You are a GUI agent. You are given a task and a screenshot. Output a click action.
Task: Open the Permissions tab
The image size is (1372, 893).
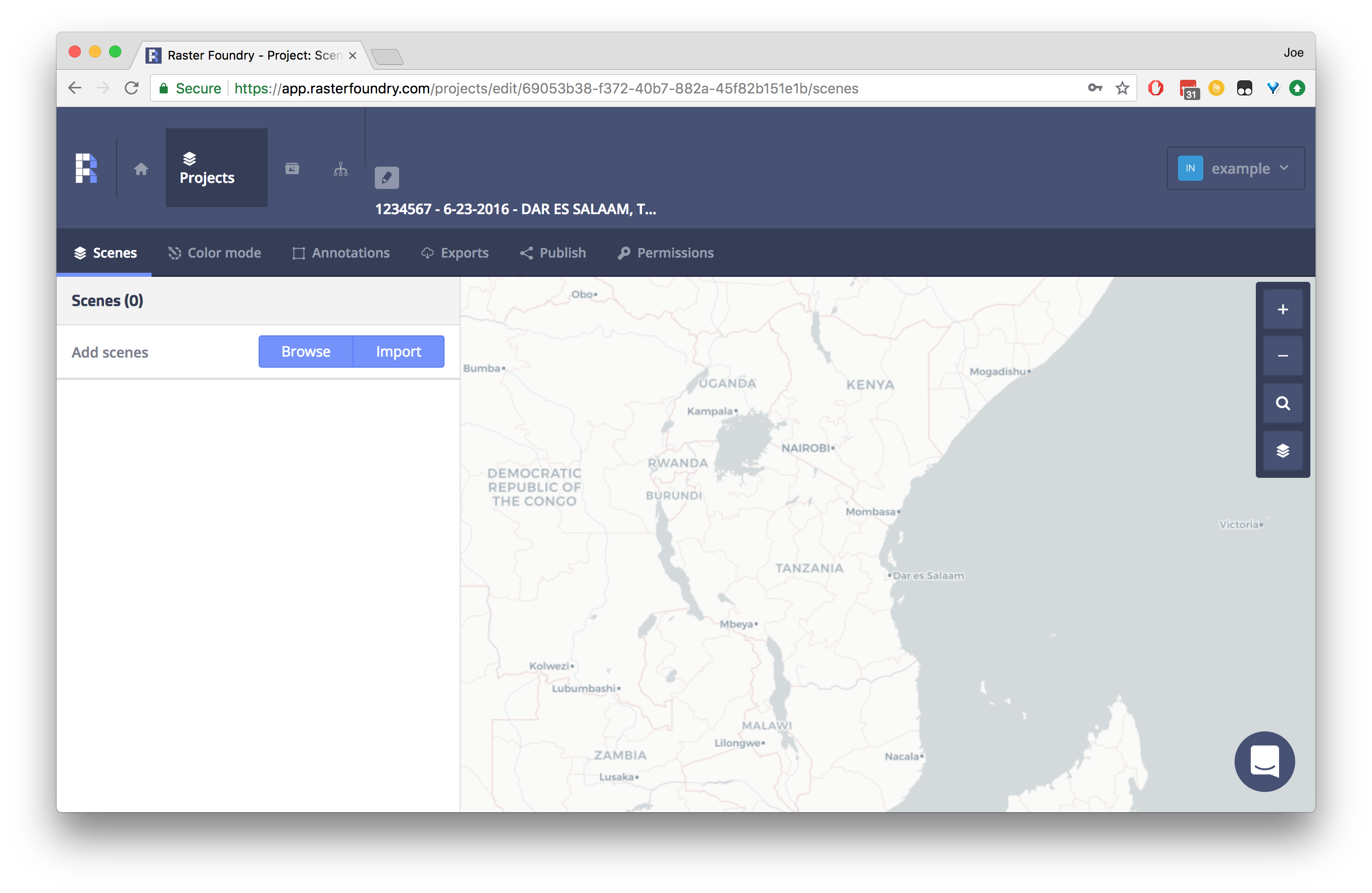pos(665,253)
